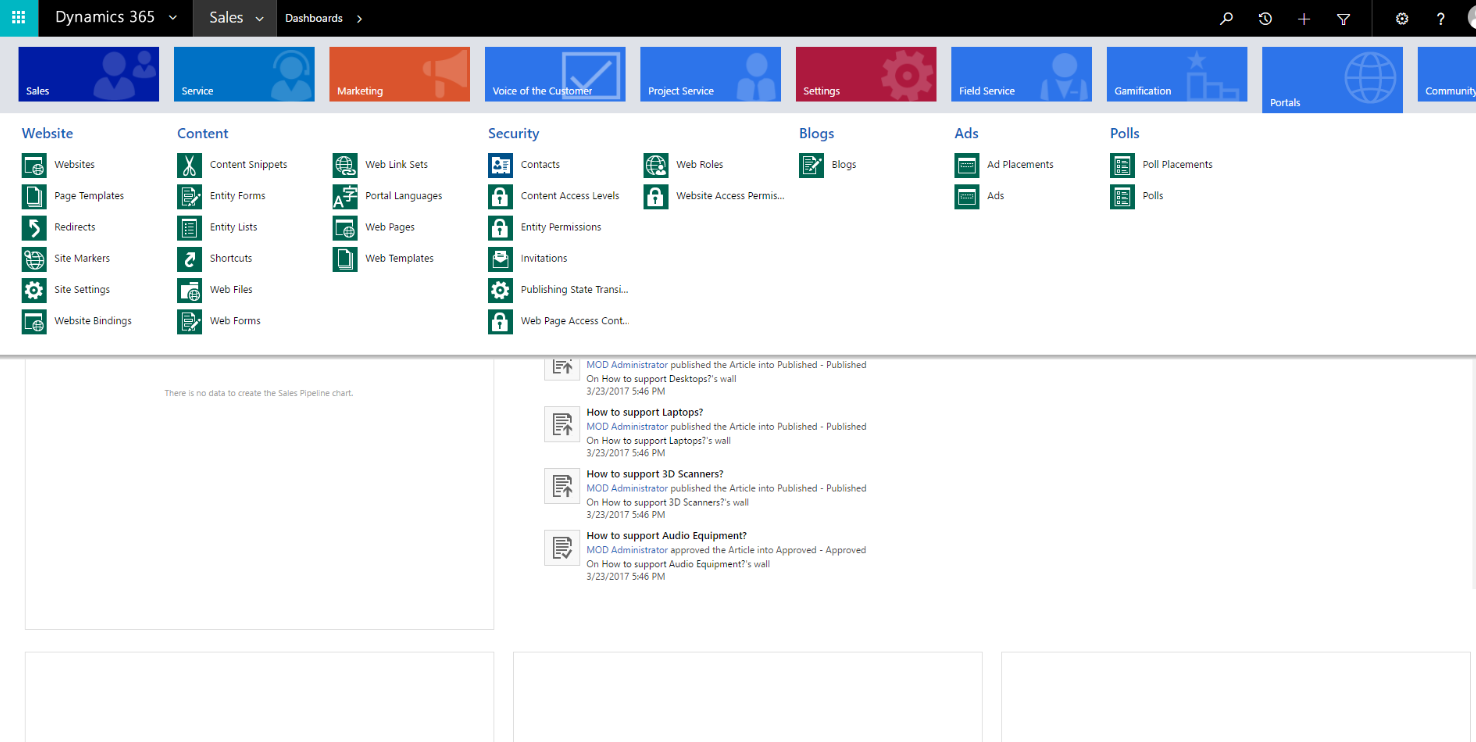The width and height of the screenshot is (1476, 742).
Task: Click the 3D Scanners post article icon
Action: 563,486
